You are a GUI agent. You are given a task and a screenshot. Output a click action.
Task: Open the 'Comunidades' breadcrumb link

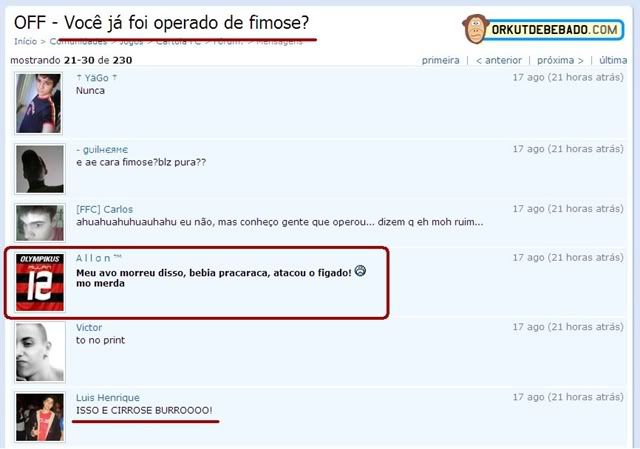(78, 41)
